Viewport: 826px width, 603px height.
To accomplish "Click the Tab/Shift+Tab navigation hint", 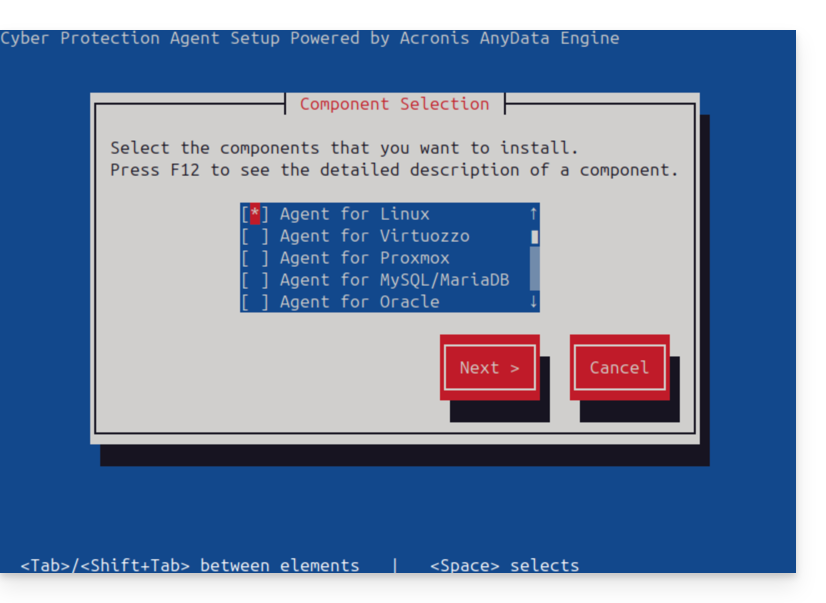I will pos(190,565).
